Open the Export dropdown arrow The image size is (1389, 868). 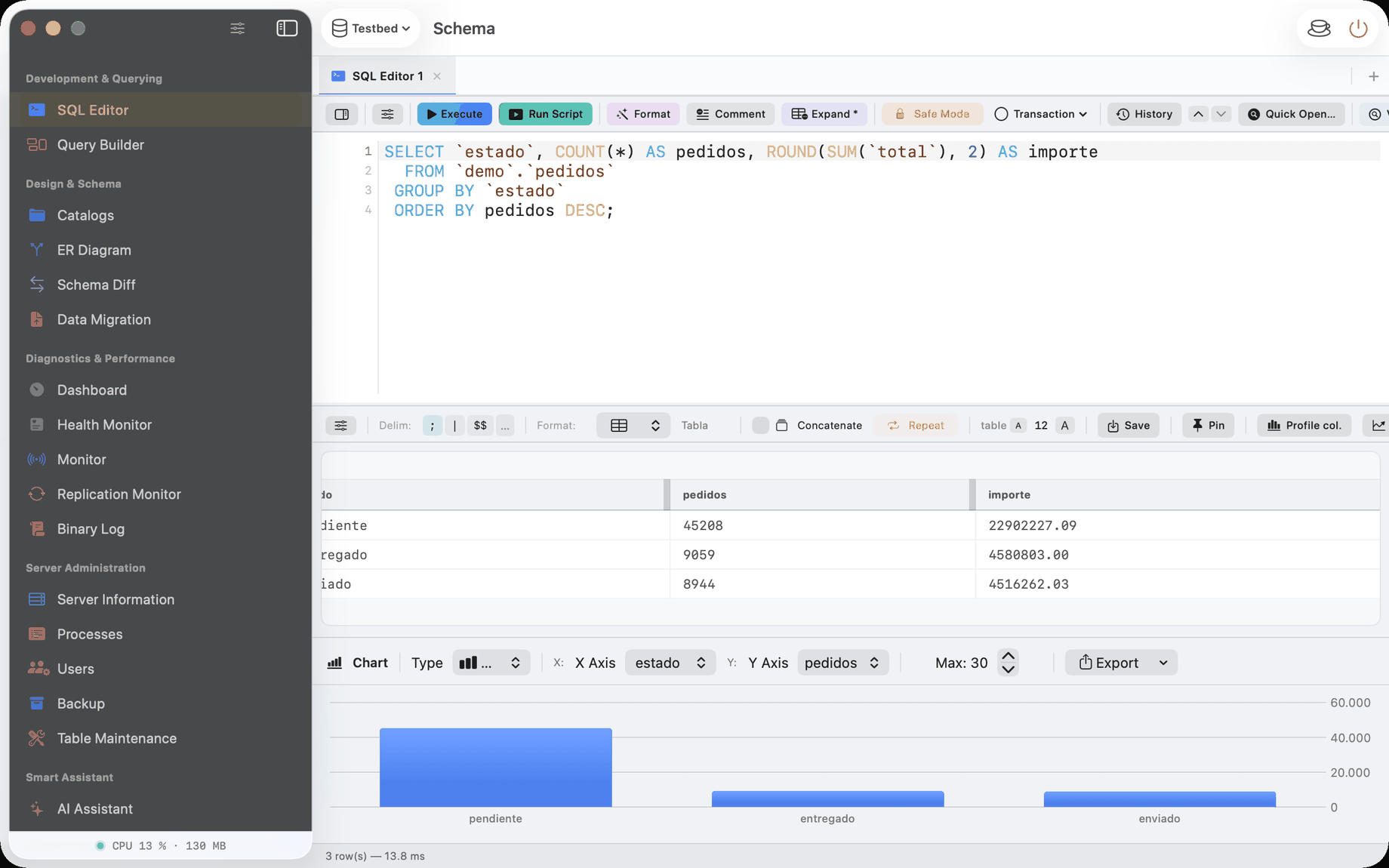[1163, 663]
